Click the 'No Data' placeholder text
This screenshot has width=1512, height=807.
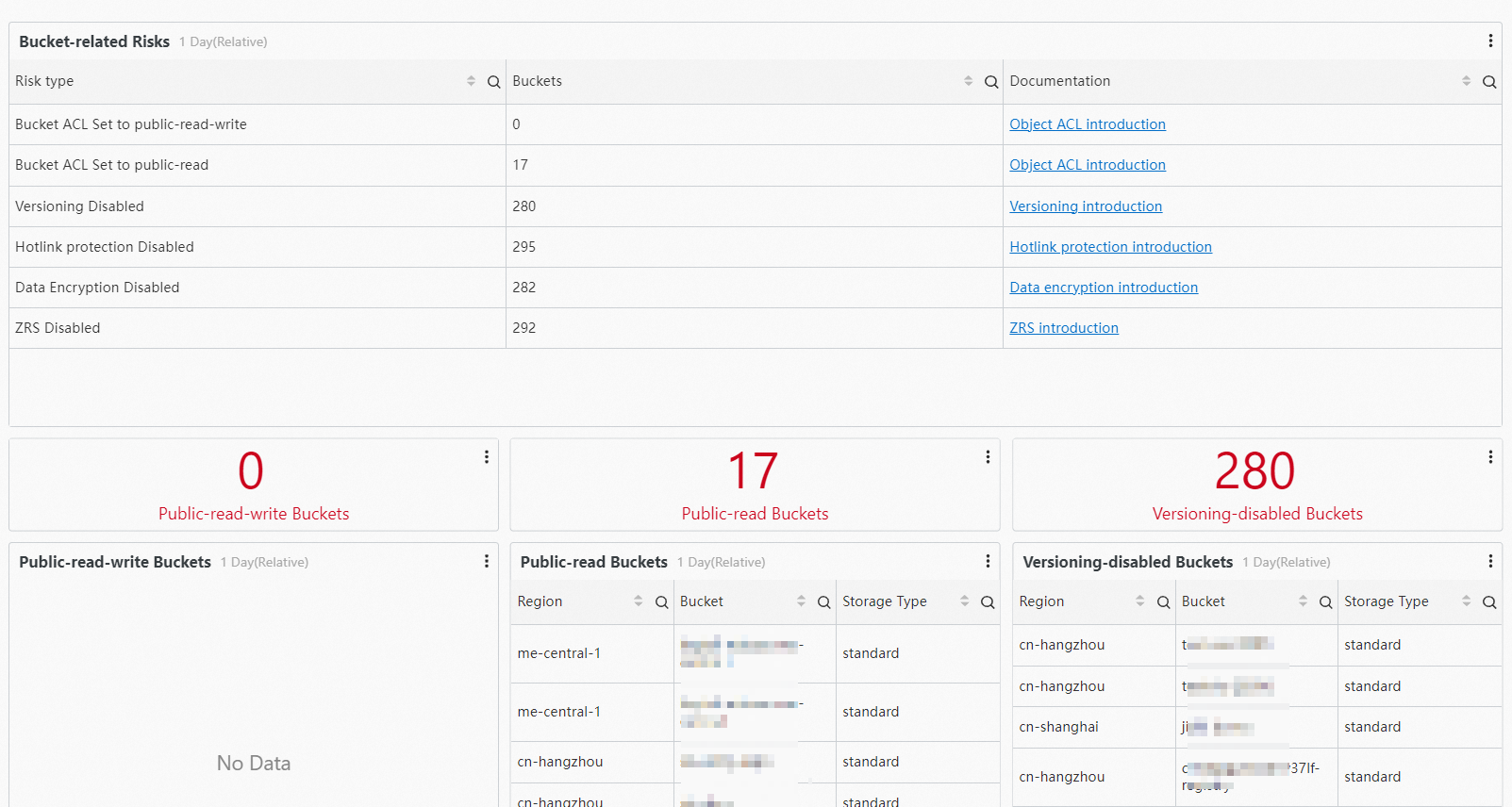254,764
